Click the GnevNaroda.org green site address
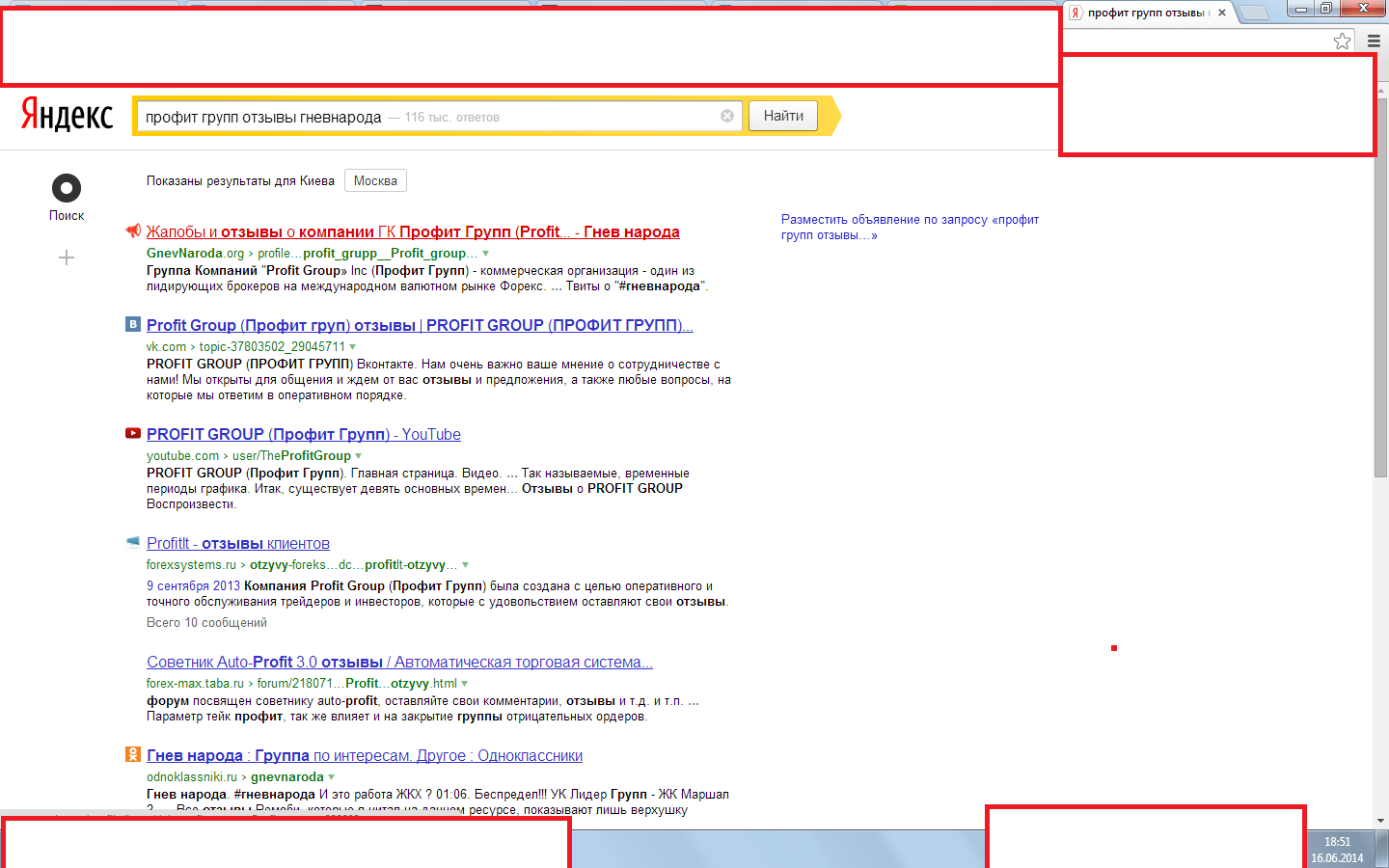The width and height of the screenshot is (1389, 868). click(196, 253)
